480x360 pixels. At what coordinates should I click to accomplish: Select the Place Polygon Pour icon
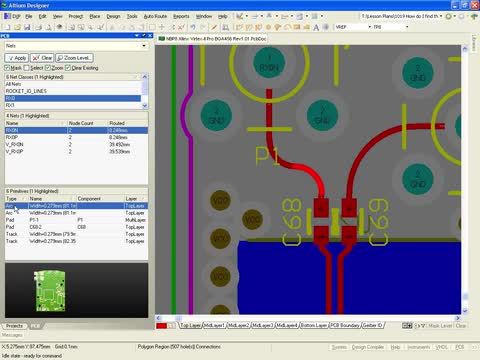click(x=306, y=27)
